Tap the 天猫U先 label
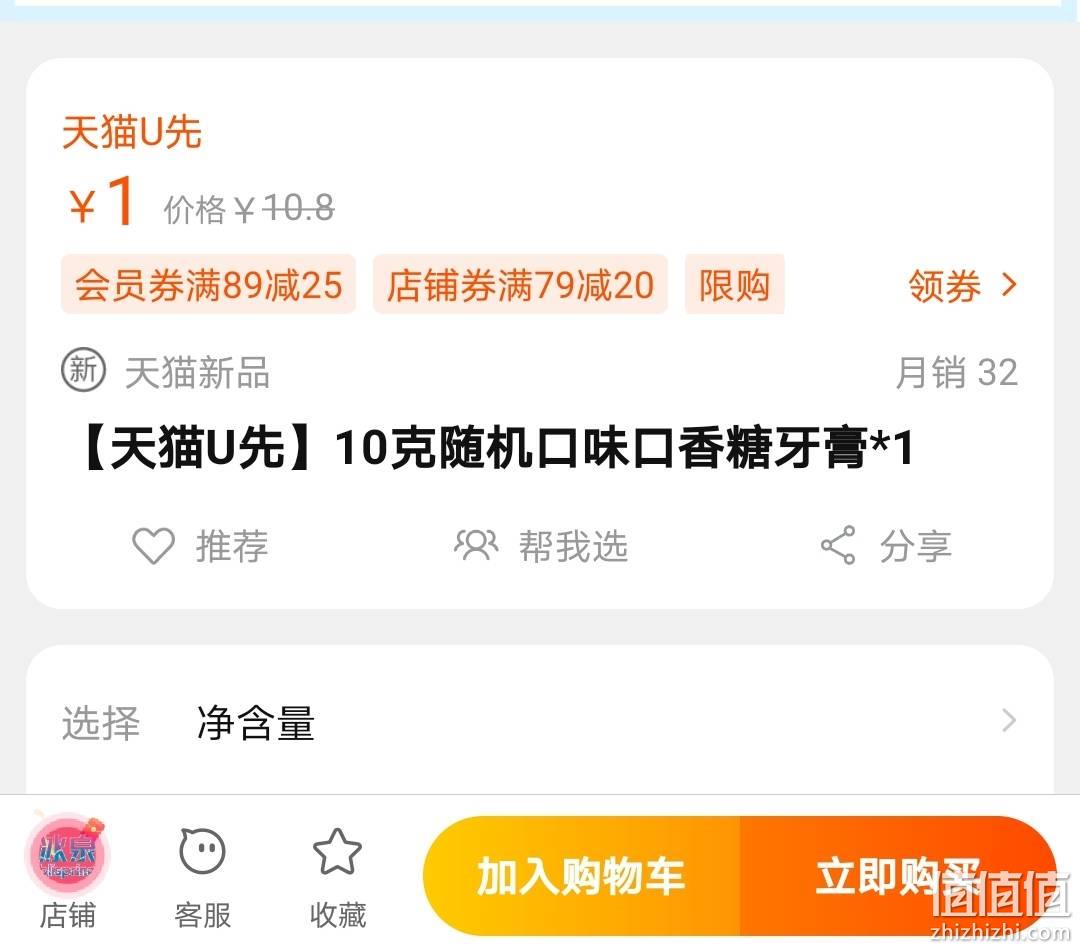The width and height of the screenshot is (1080, 950). click(132, 132)
